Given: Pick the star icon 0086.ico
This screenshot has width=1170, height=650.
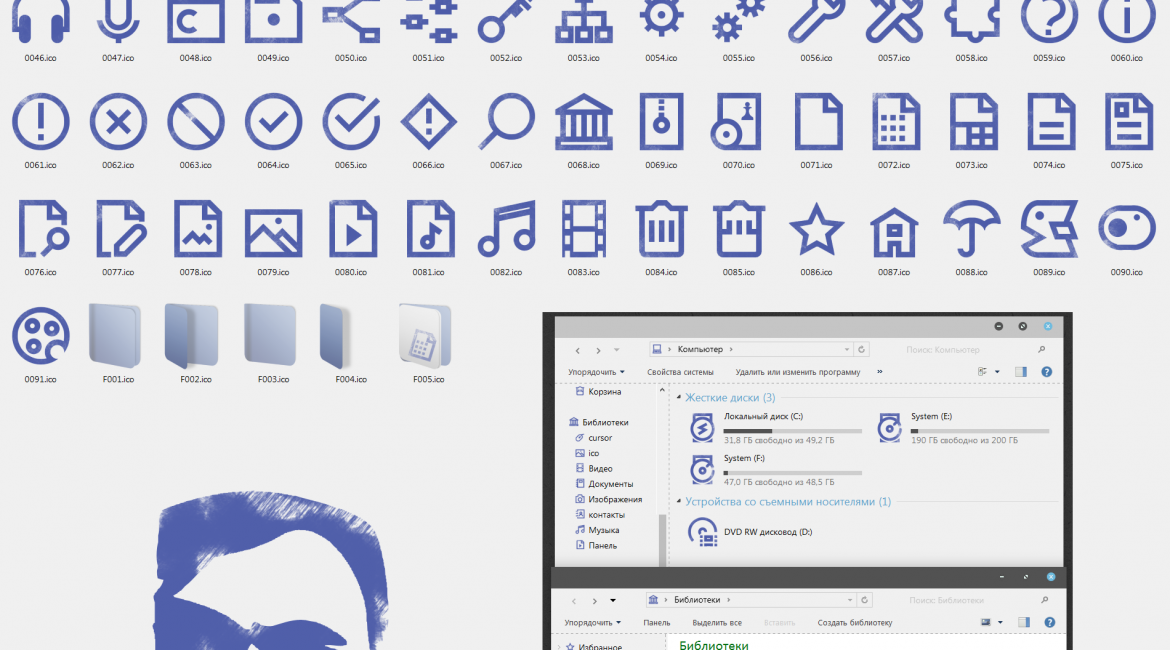Looking at the screenshot, I should pos(816,230).
